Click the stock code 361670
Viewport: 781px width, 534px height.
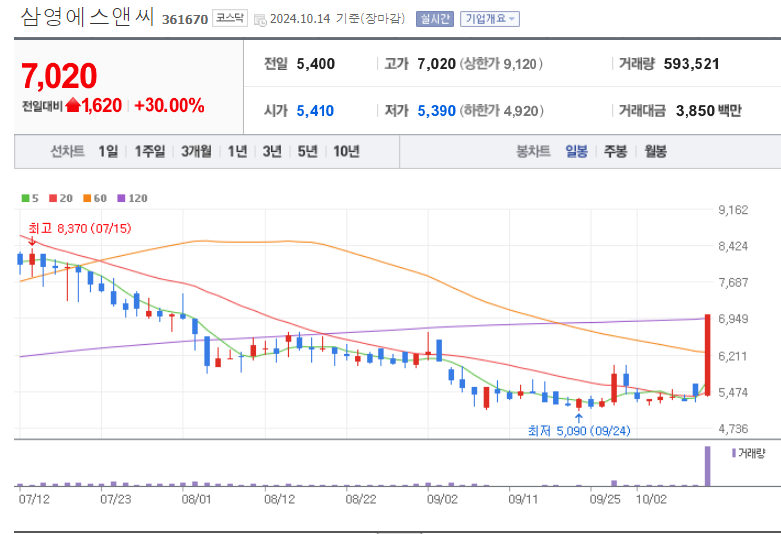click(185, 19)
